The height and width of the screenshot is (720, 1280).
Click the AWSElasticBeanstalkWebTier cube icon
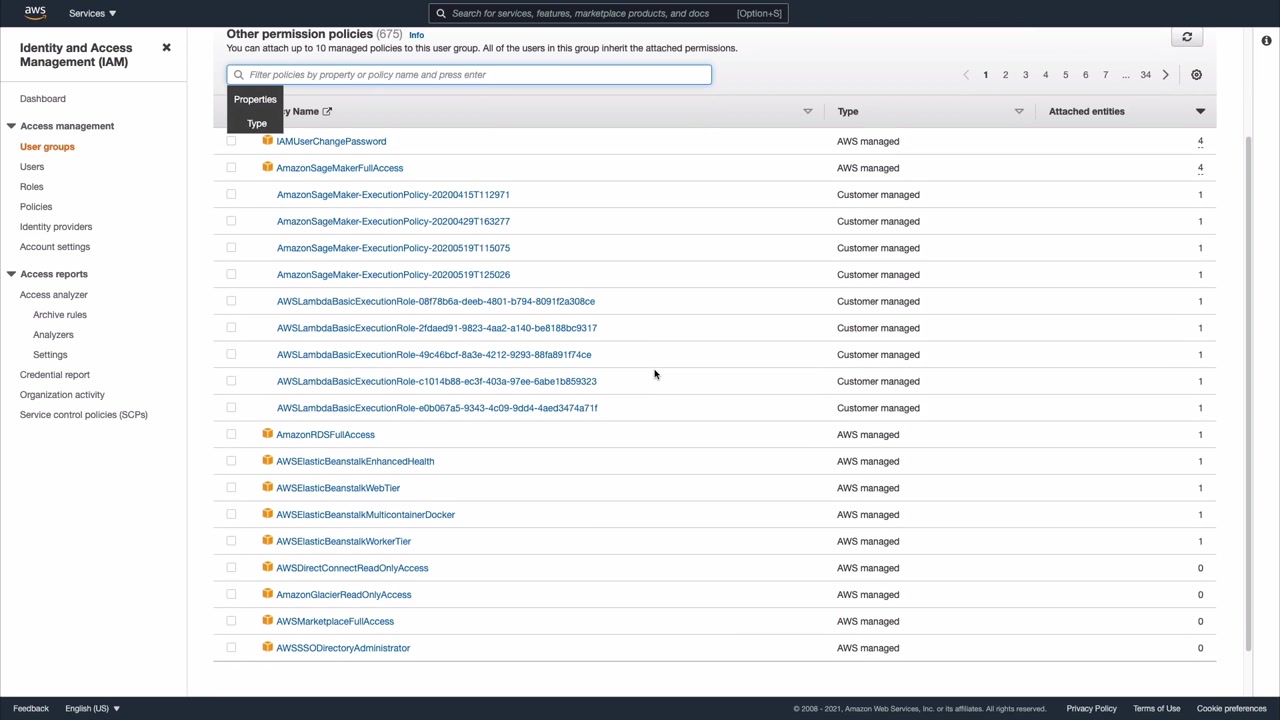pos(267,487)
